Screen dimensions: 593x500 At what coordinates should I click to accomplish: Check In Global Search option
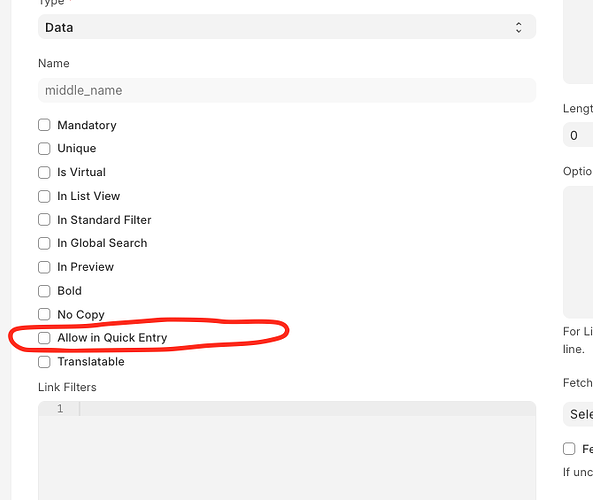tap(44, 243)
